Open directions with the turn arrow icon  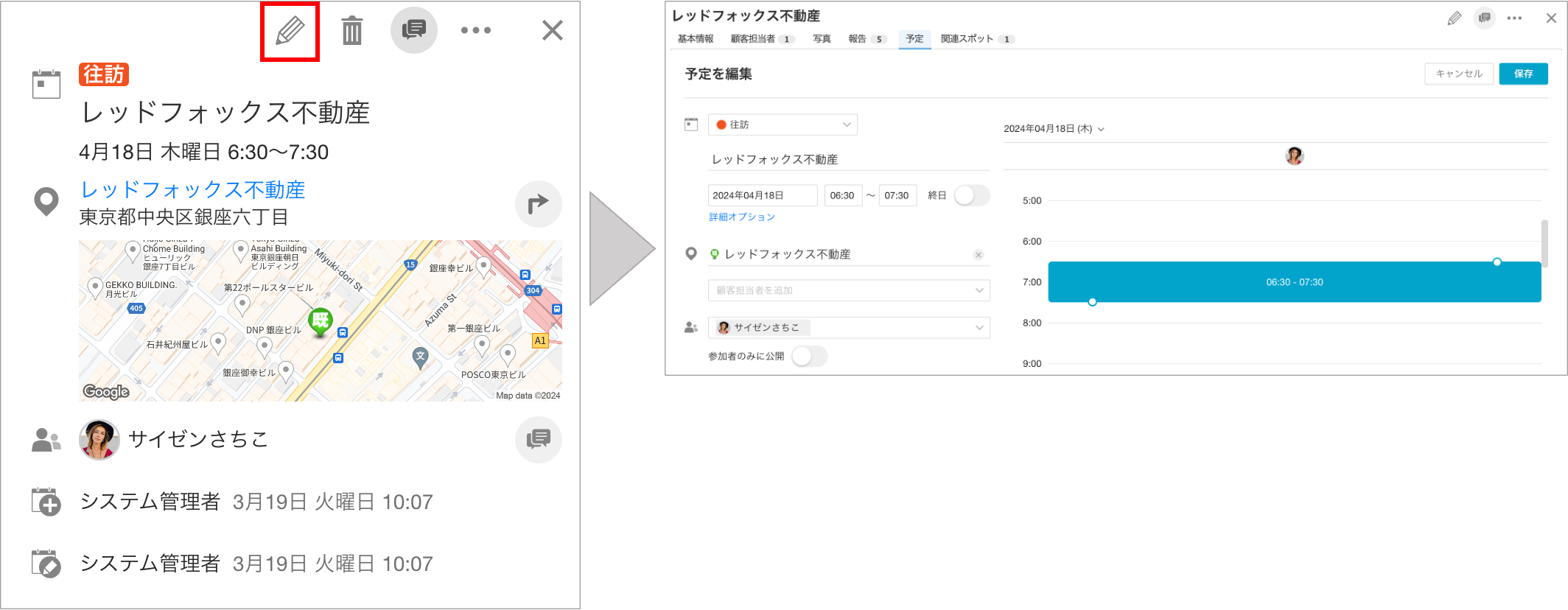tap(539, 204)
